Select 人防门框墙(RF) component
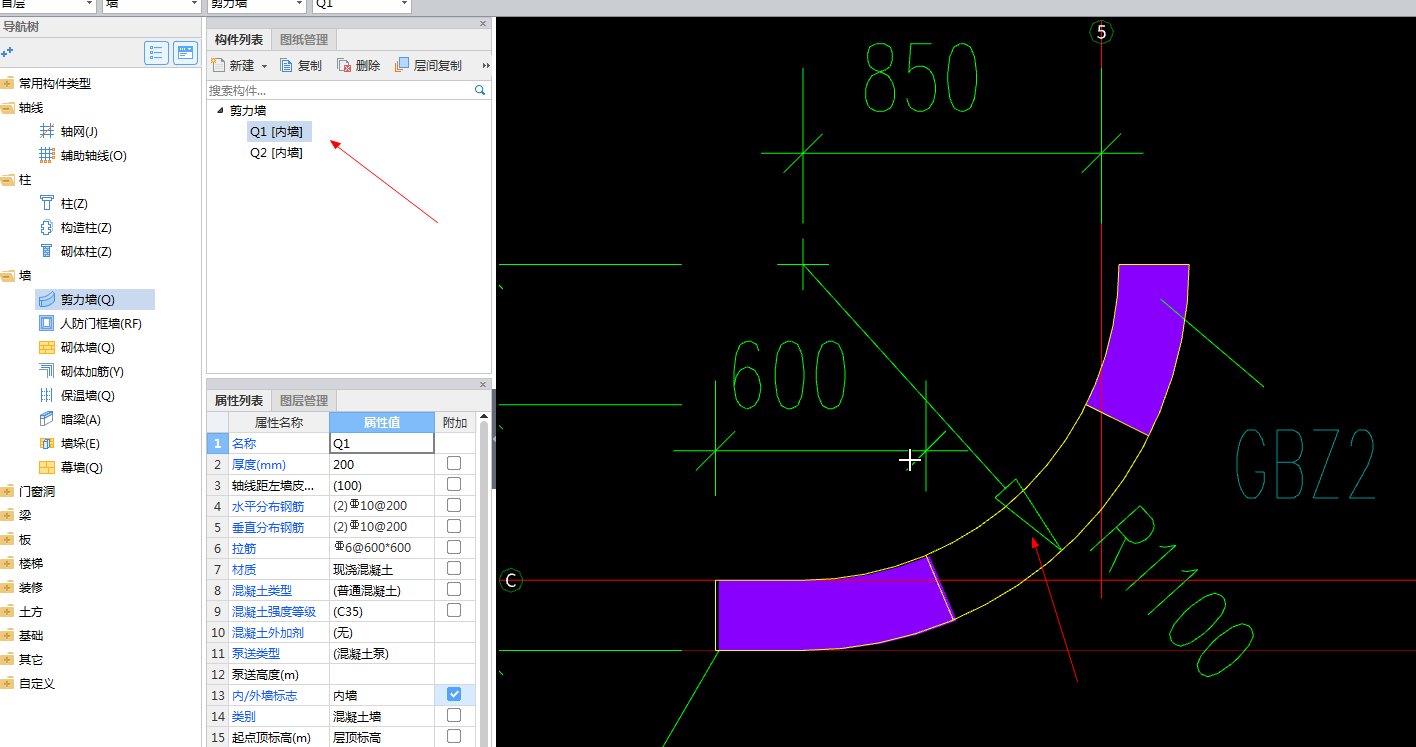 point(101,323)
